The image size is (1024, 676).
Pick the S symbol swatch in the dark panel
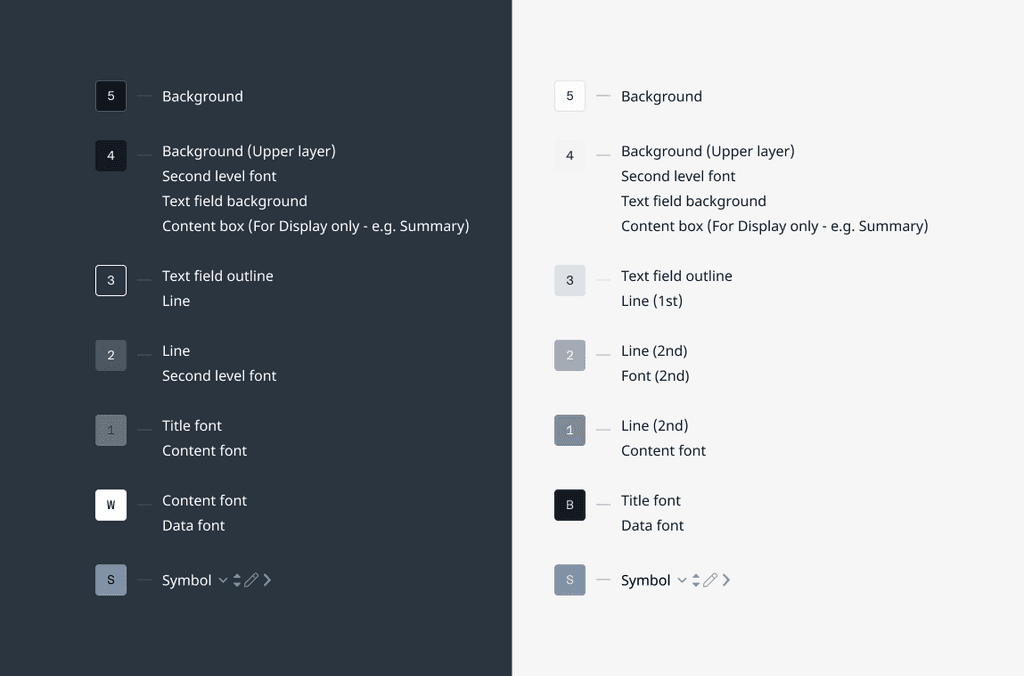click(x=111, y=580)
